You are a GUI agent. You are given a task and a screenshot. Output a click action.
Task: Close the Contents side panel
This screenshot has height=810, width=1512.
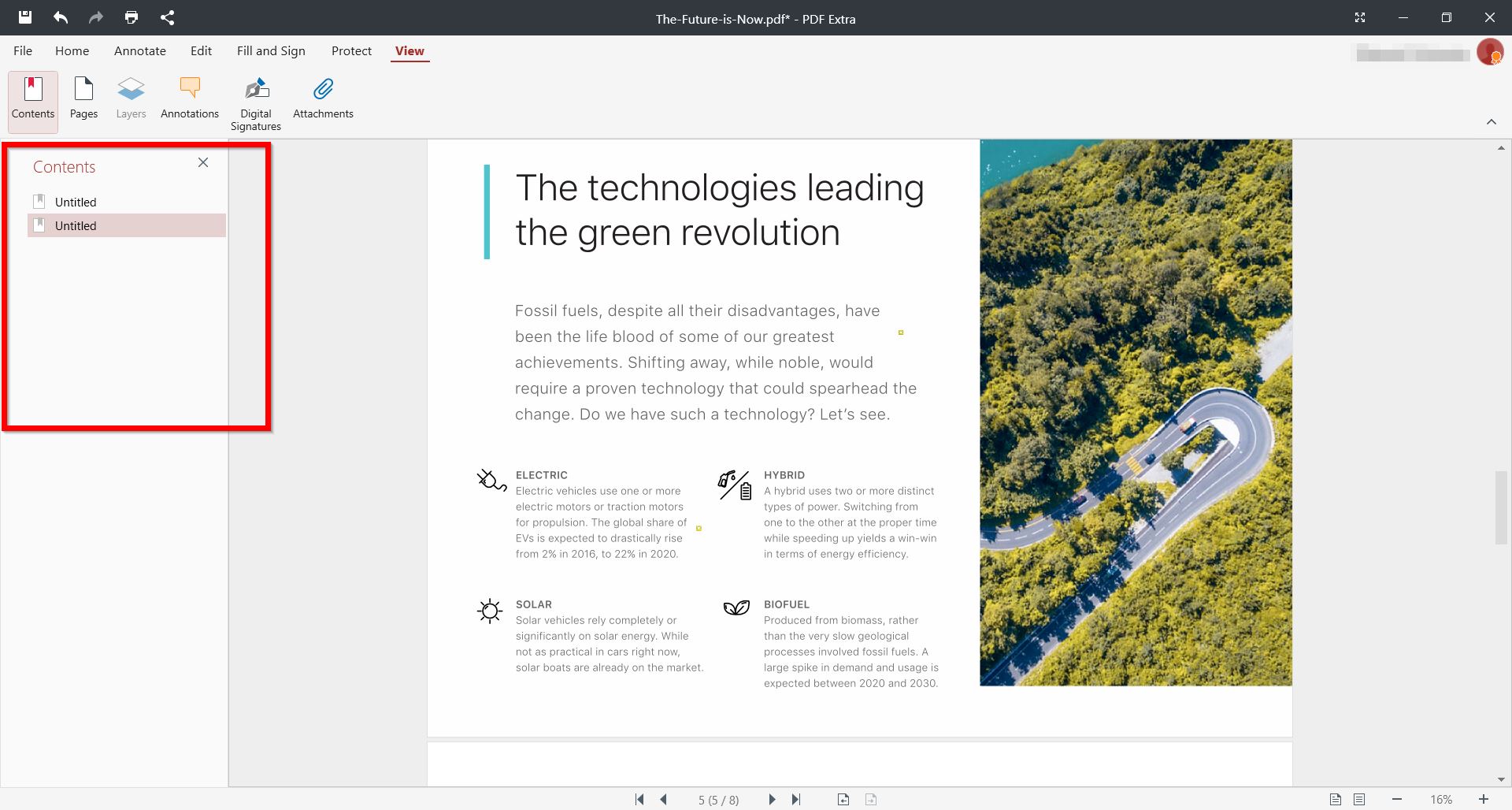point(203,162)
